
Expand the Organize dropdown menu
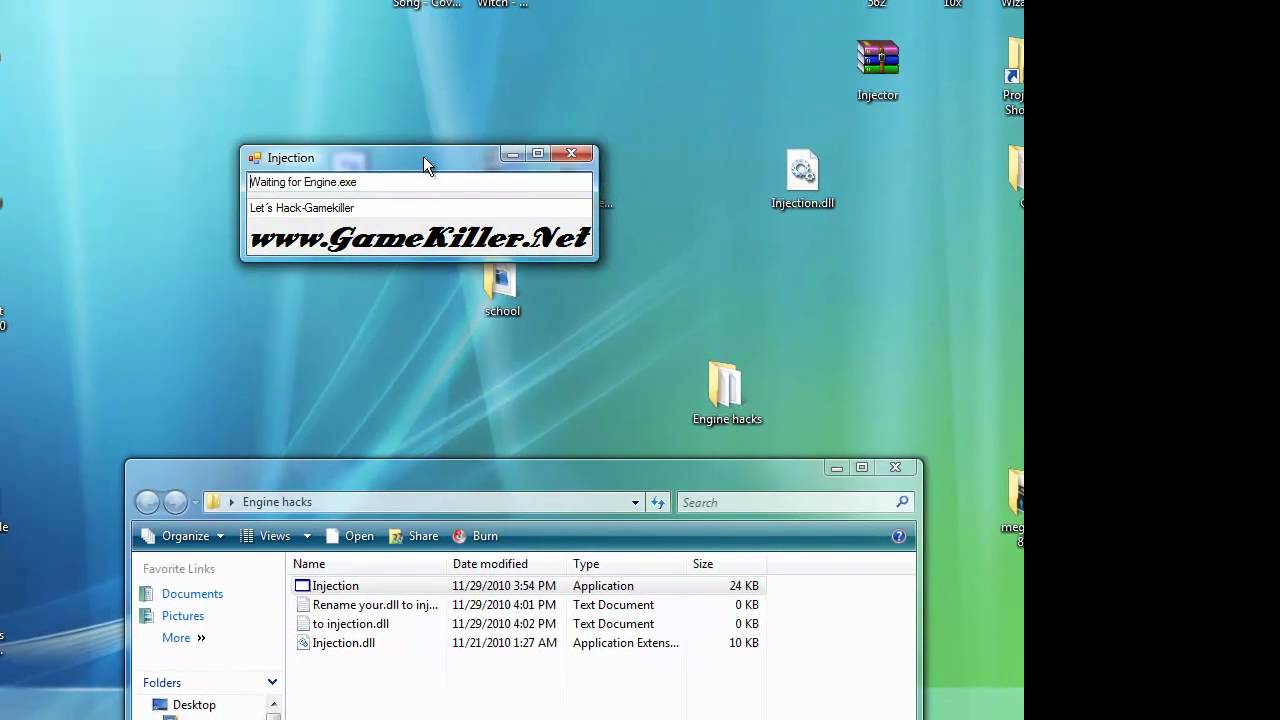click(184, 536)
